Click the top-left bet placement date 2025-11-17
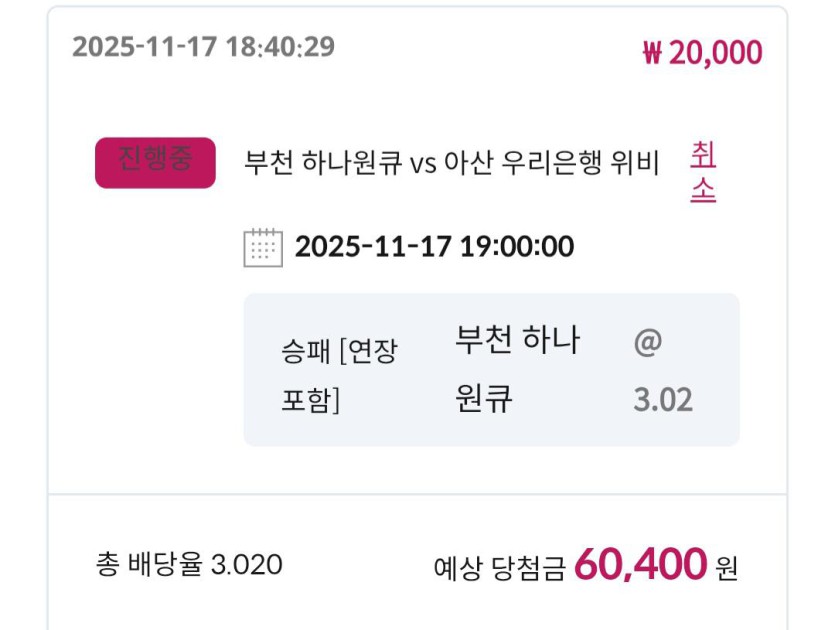The image size is (835, 630). [x=144, y=47]
